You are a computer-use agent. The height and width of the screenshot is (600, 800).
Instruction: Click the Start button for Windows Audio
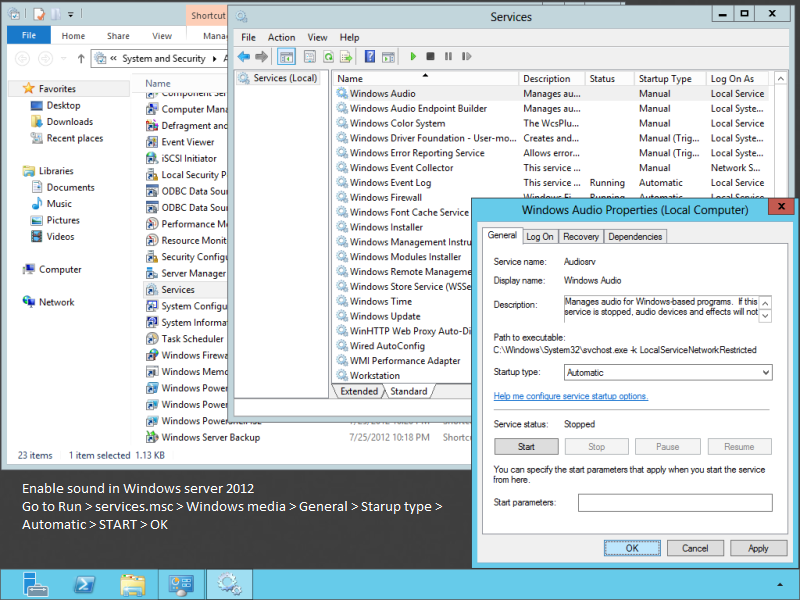(x=526, y=447)
